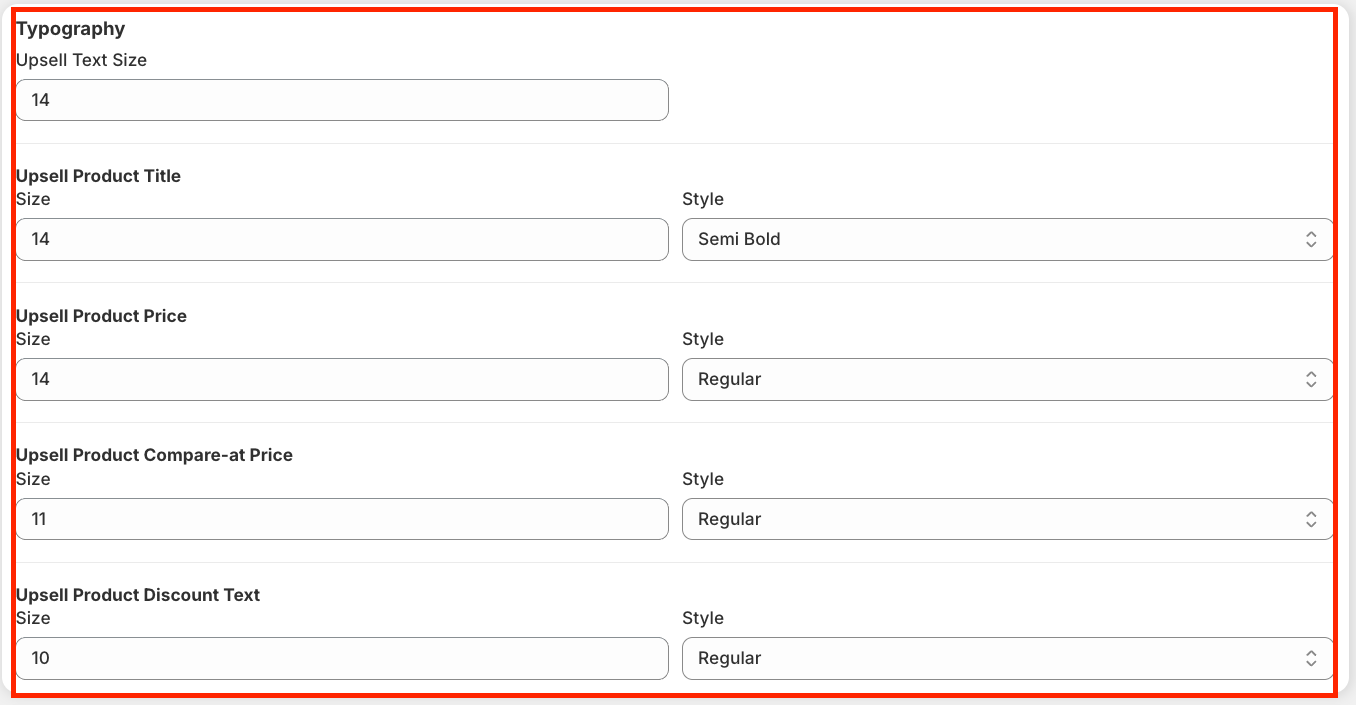Click the Upsell Text Size label
Viewport: 1356px width, 705px height.
[x=81, y=60]
